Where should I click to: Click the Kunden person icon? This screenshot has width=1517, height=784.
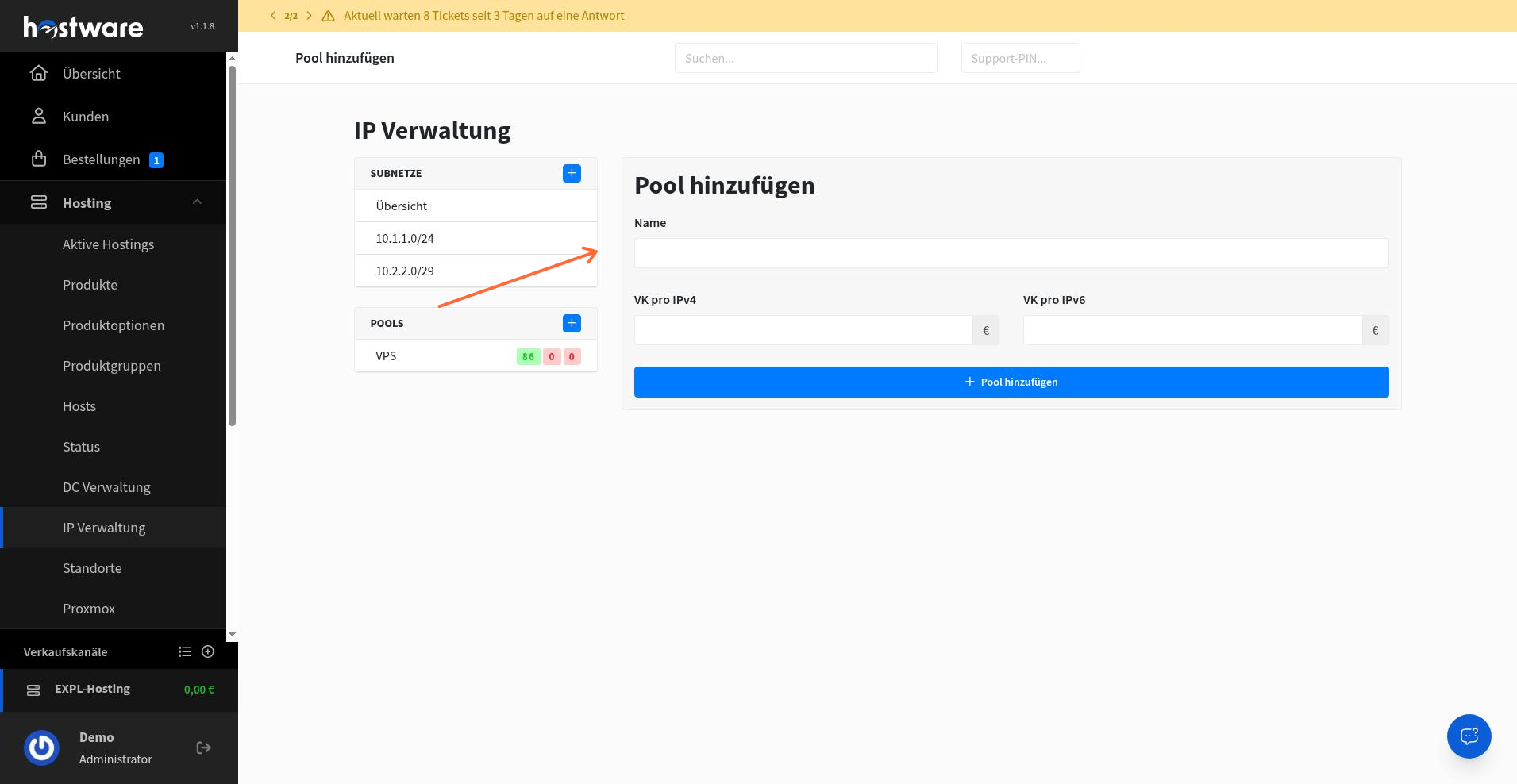39,117
